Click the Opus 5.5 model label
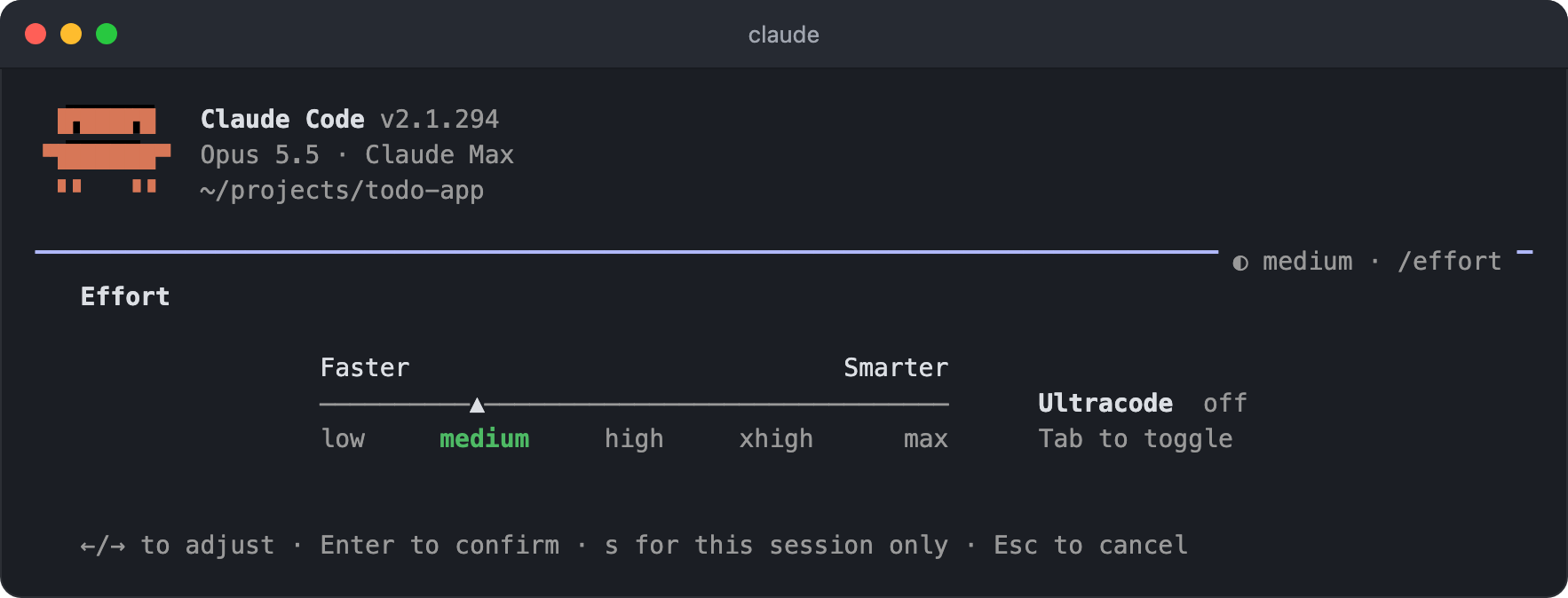The image size is (1568, 598). [x=259, y=154]
